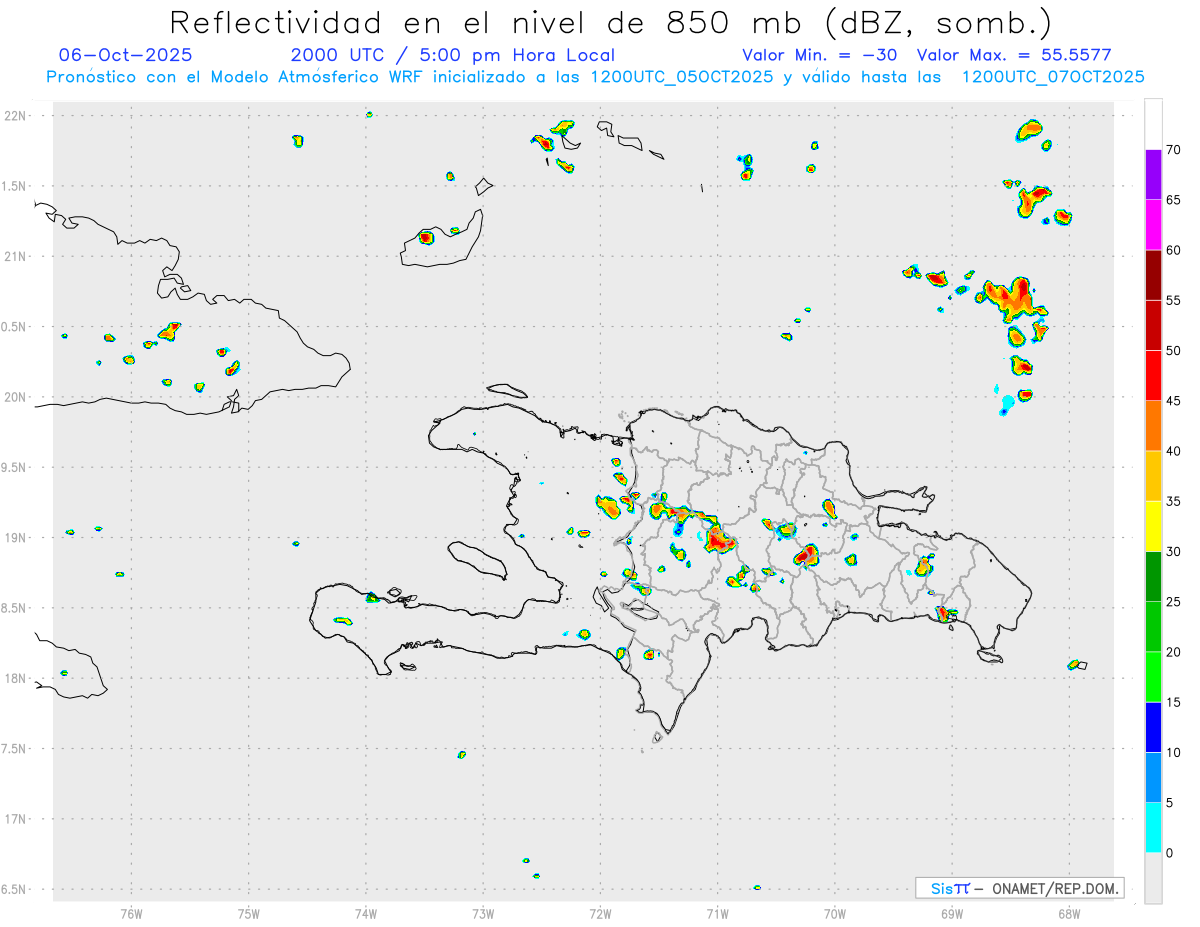Click the magenta 60-65 dBZ colorbar segment
Viewport: 1200px width, 927px height.
click(x=1153, y=225)
